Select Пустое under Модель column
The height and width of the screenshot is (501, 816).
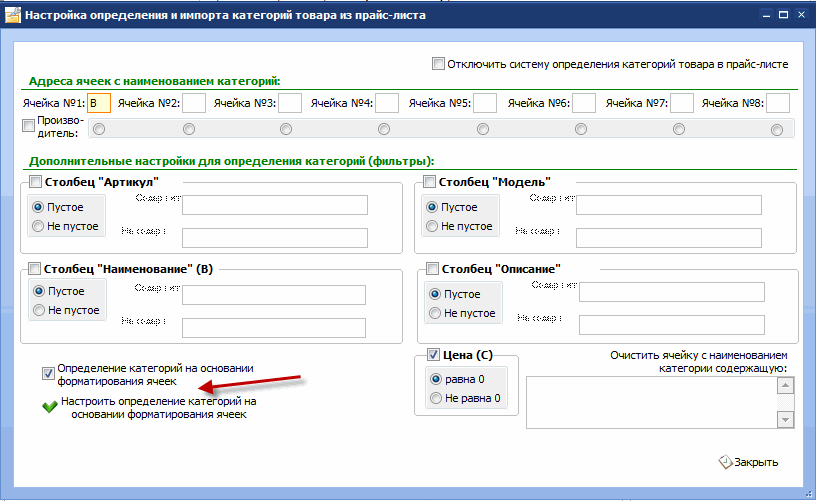pos(432,207)
